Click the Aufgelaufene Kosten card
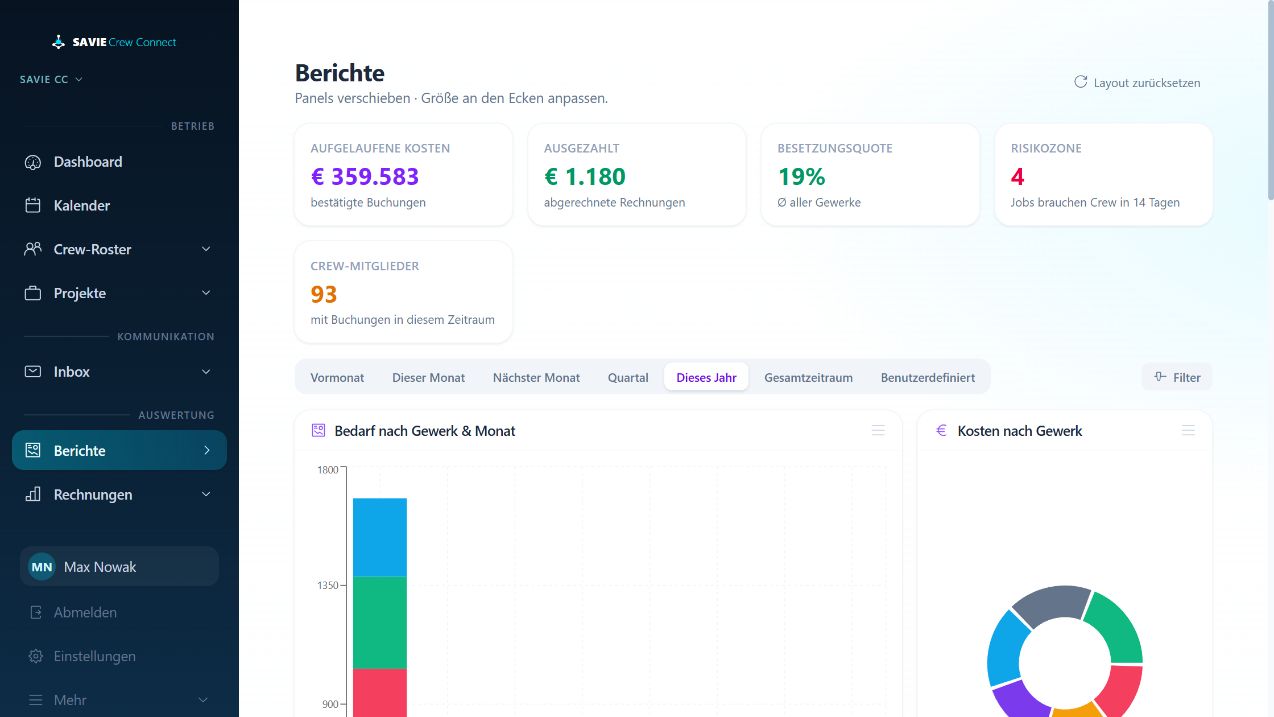The height and width of the screenshot is (717, 1274). click(404, 175)
